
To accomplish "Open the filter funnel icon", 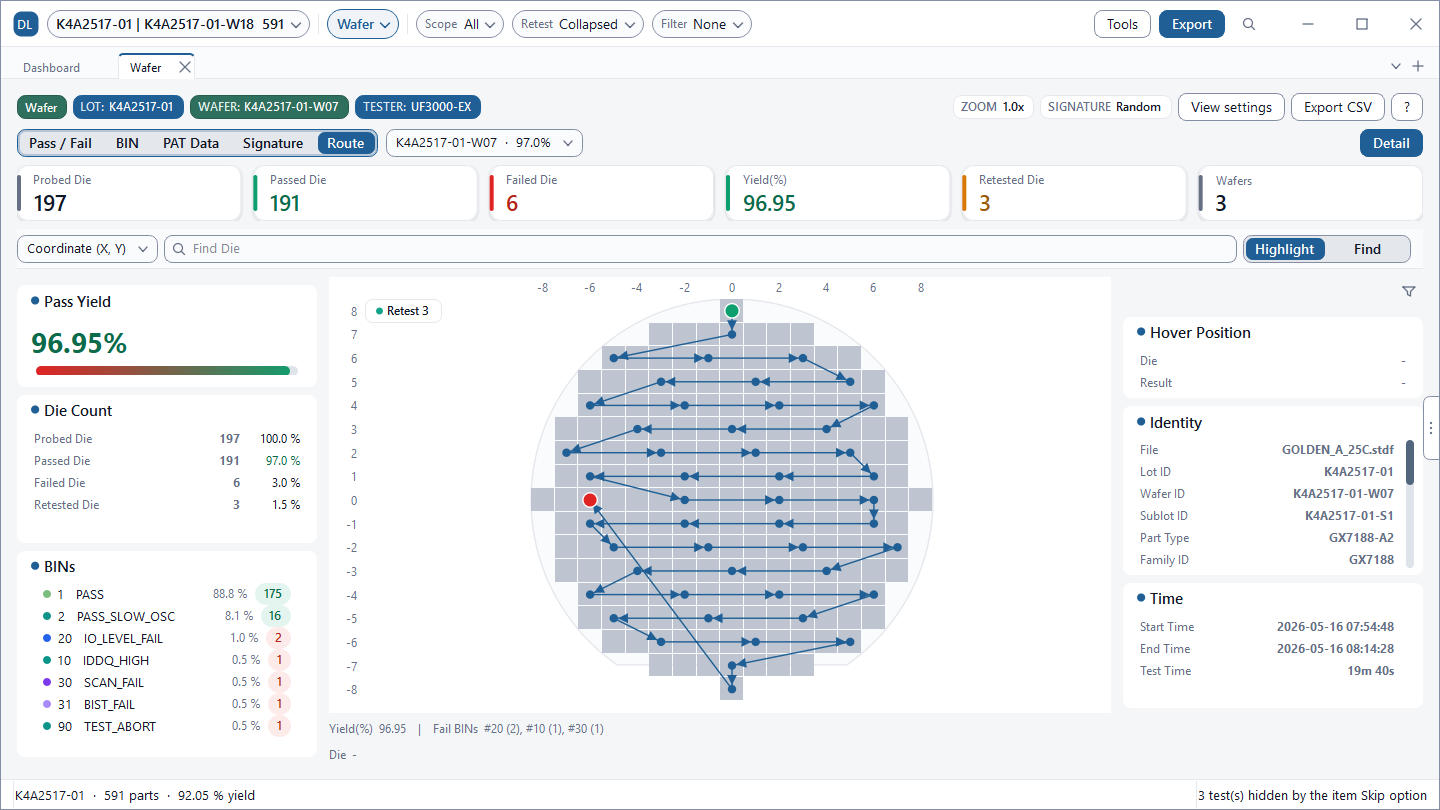I will pos(1409,291).
